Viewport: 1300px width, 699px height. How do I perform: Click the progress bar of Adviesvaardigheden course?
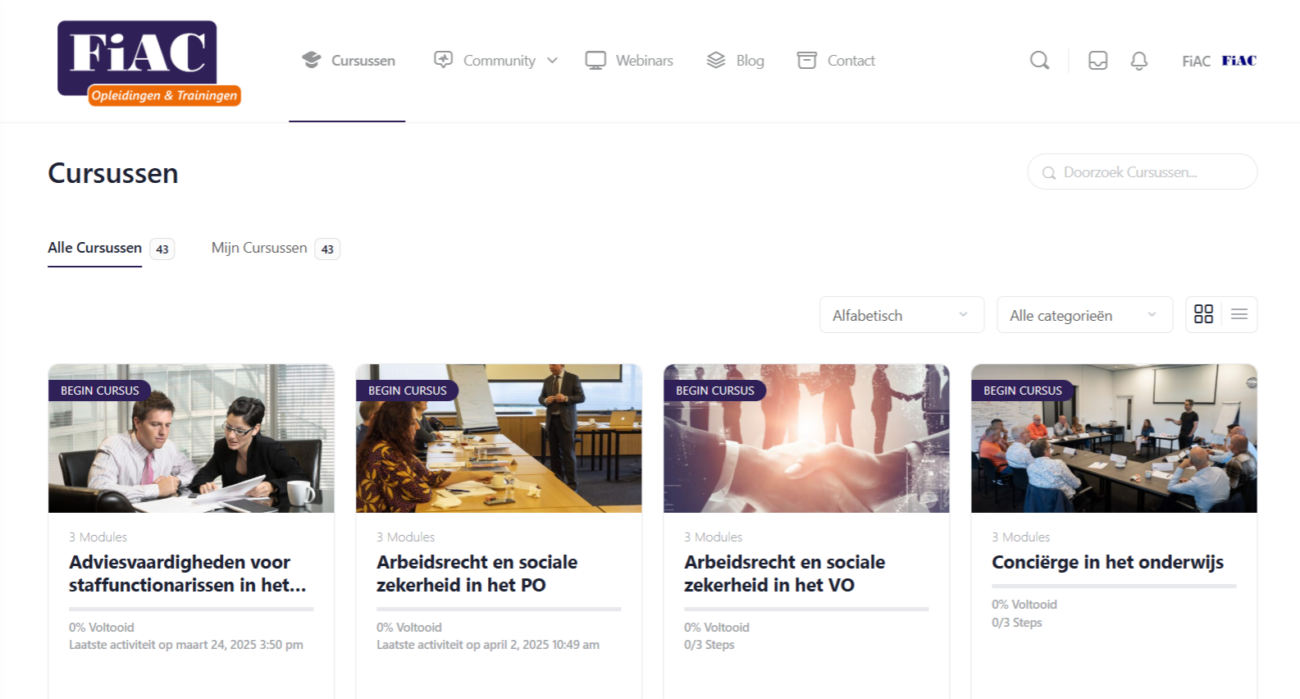(191, 608)
